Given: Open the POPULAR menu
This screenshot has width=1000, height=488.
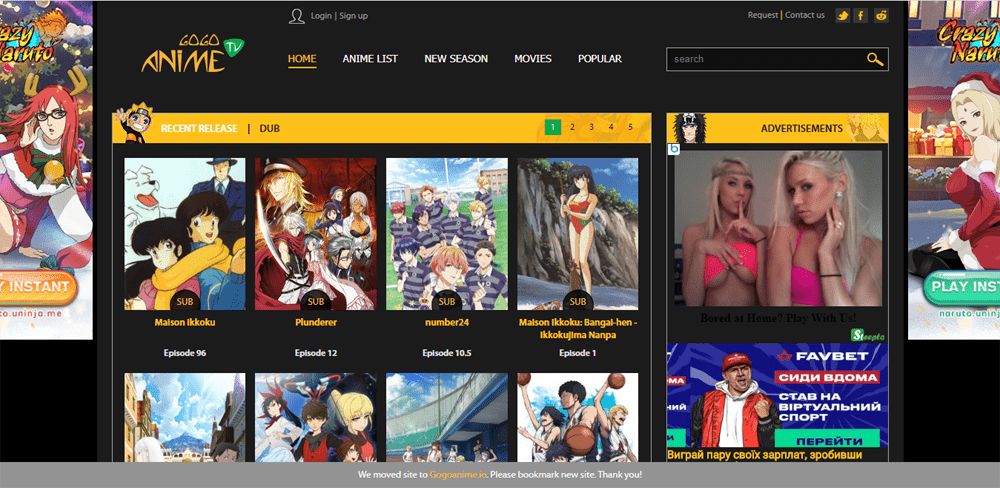Looking at the screenshot, I should (x=599, y=59).
